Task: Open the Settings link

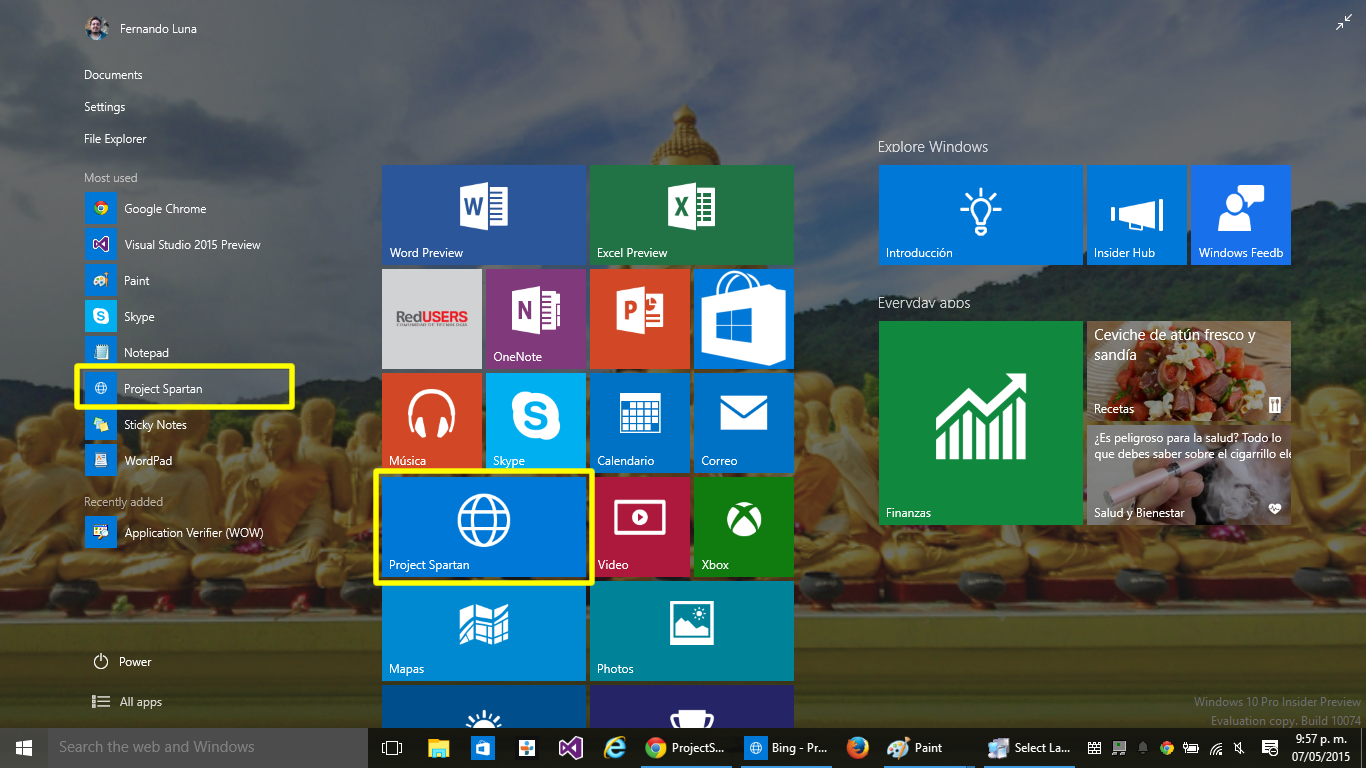Action: tap(105, 107)
